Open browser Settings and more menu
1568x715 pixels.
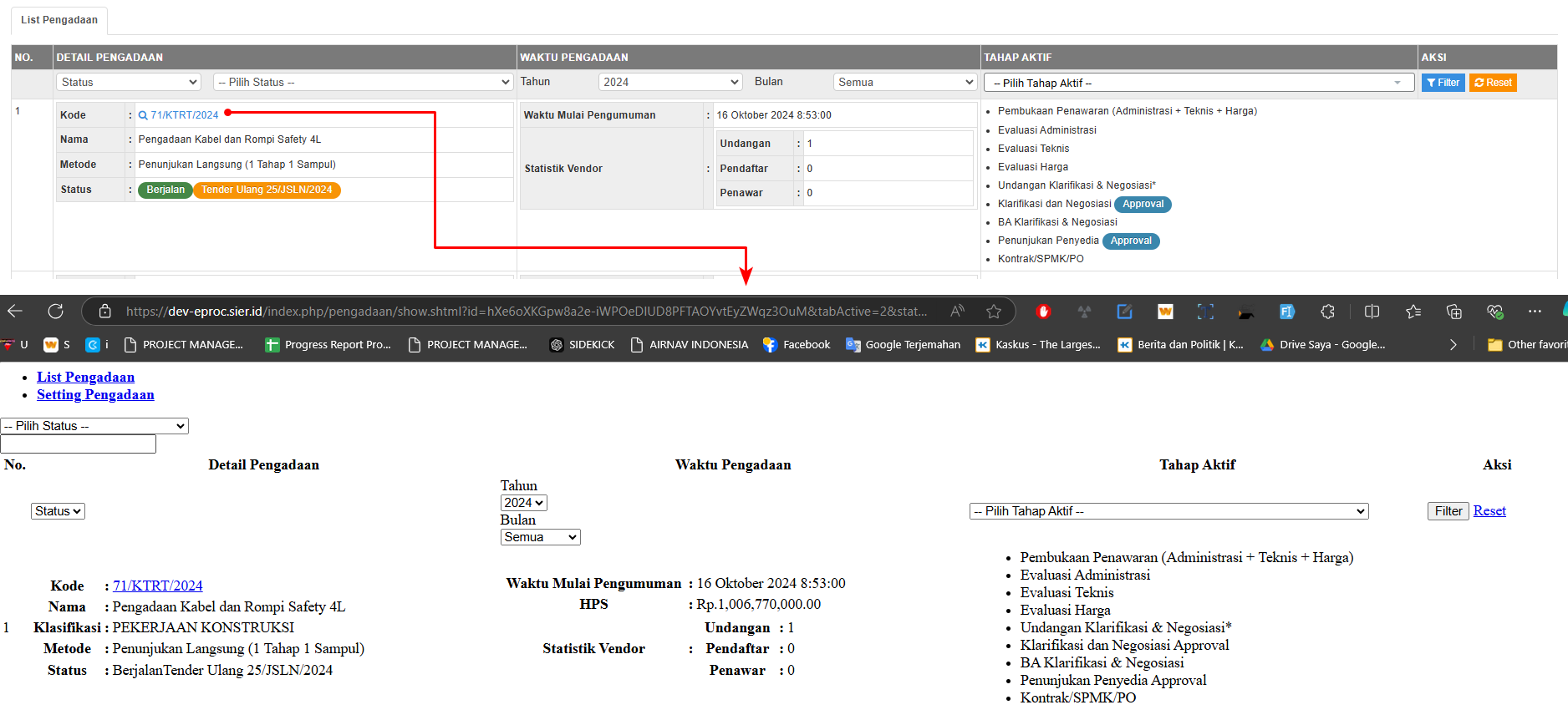(x=1535, y=312)
